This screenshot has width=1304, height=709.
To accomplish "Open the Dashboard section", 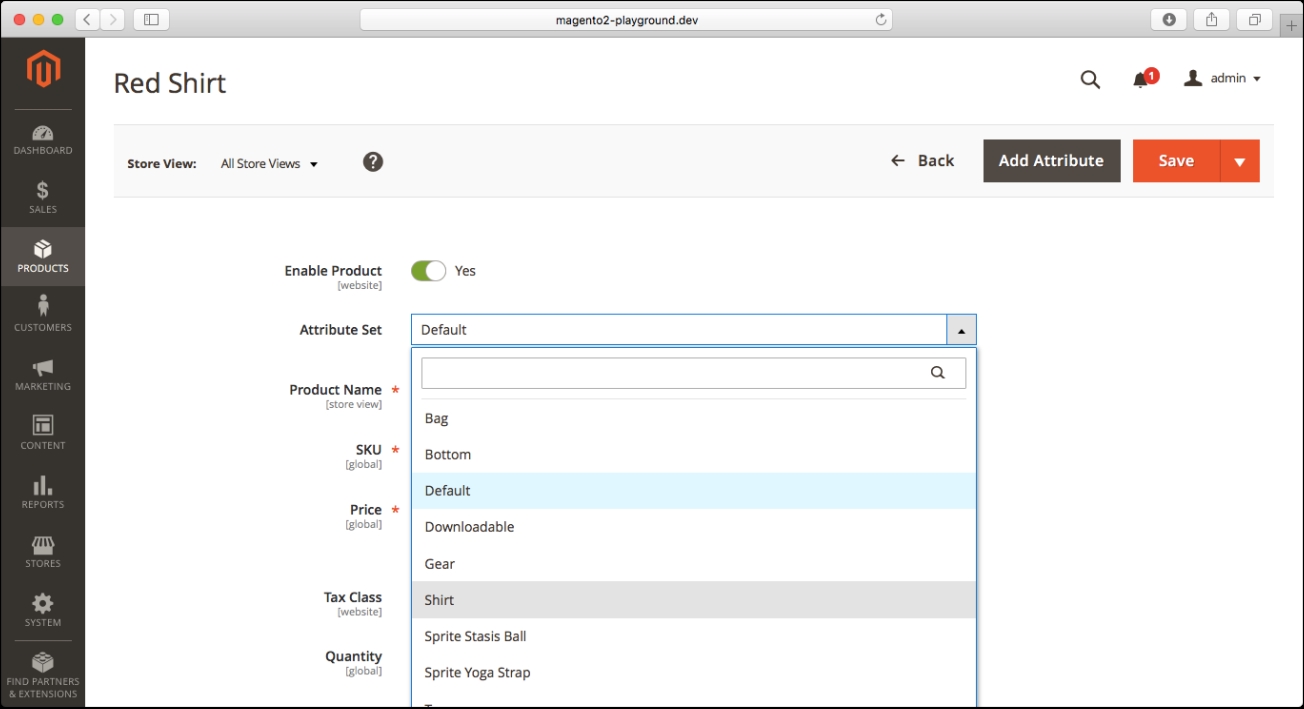I will (43, 139).
